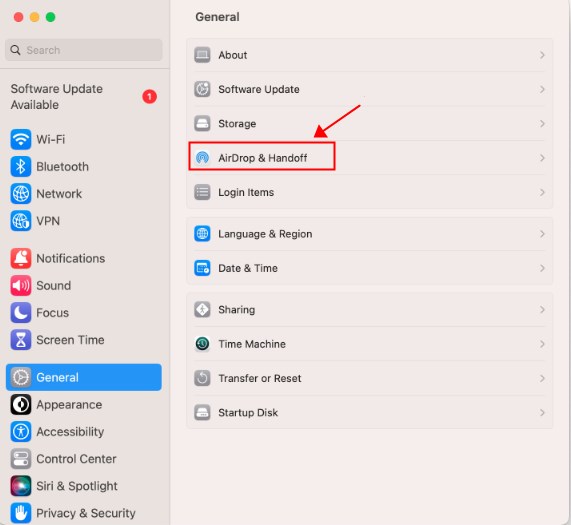Click the Software Update gear icon in General pane
571x525 pixels.
coord(202,89)
